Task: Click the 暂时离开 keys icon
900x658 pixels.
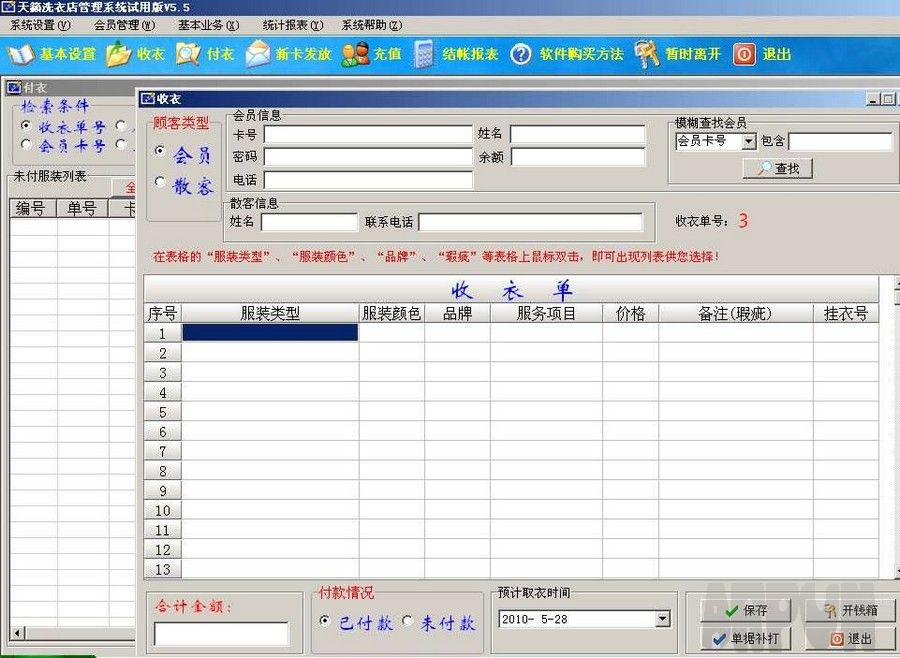Action: pos(646,54)
